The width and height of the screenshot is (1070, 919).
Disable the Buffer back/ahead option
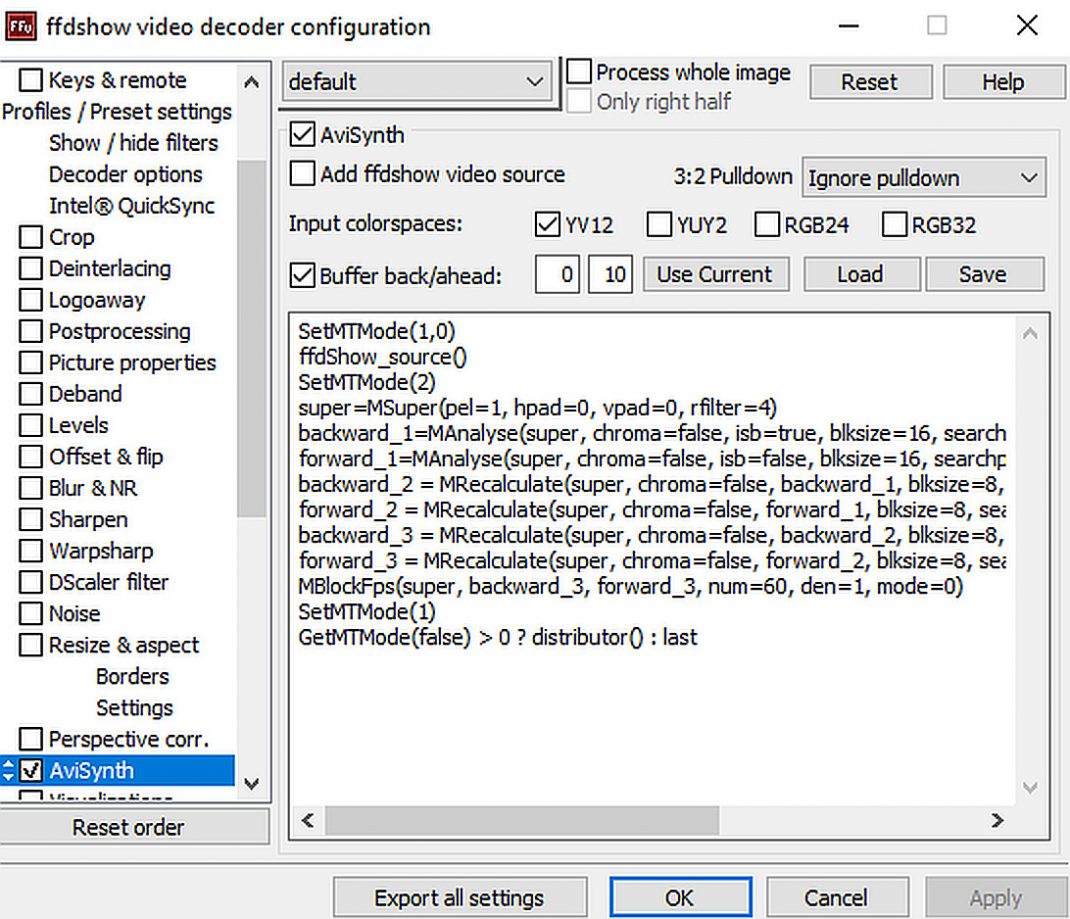tap(302, 275)
